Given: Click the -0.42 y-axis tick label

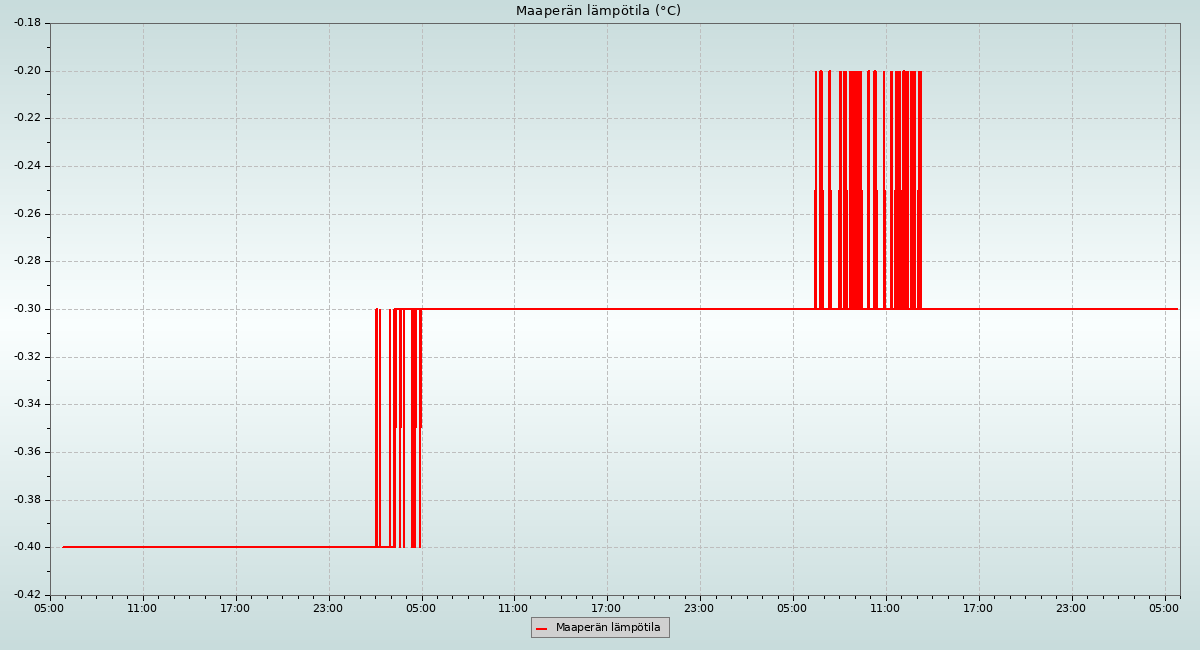Looking at the screenshot, I should [x=28, y=595].
